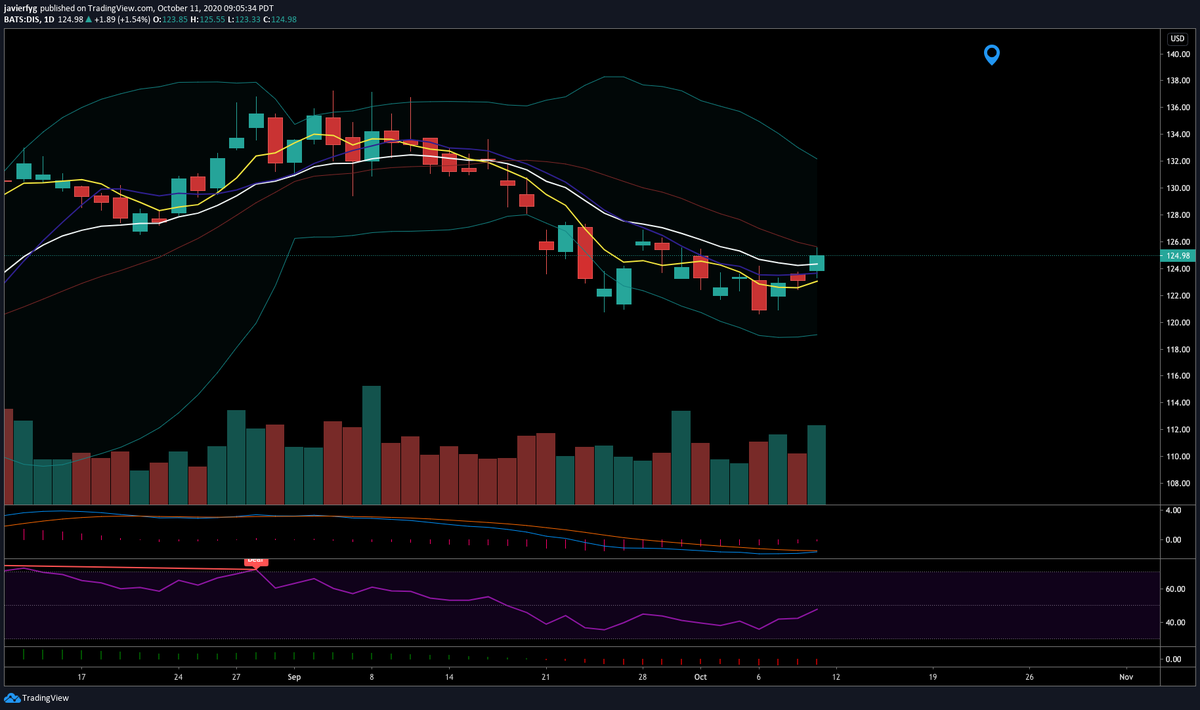The width and height of the screenshot is (1200, 710).
Task: Click the latest green candle at chart's right edge
Action: coord(816,263)
